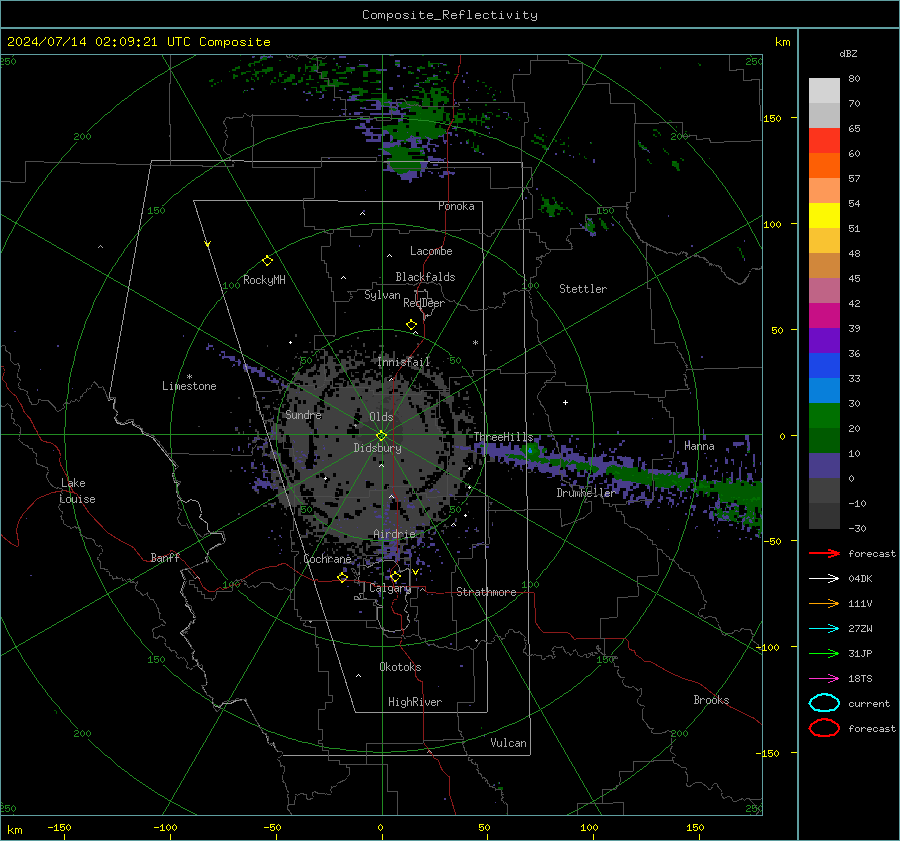Viewport: 900px width, 841px height.
Task: Click the yellow diamond marker just above Calgary
Action: point(395,576)
